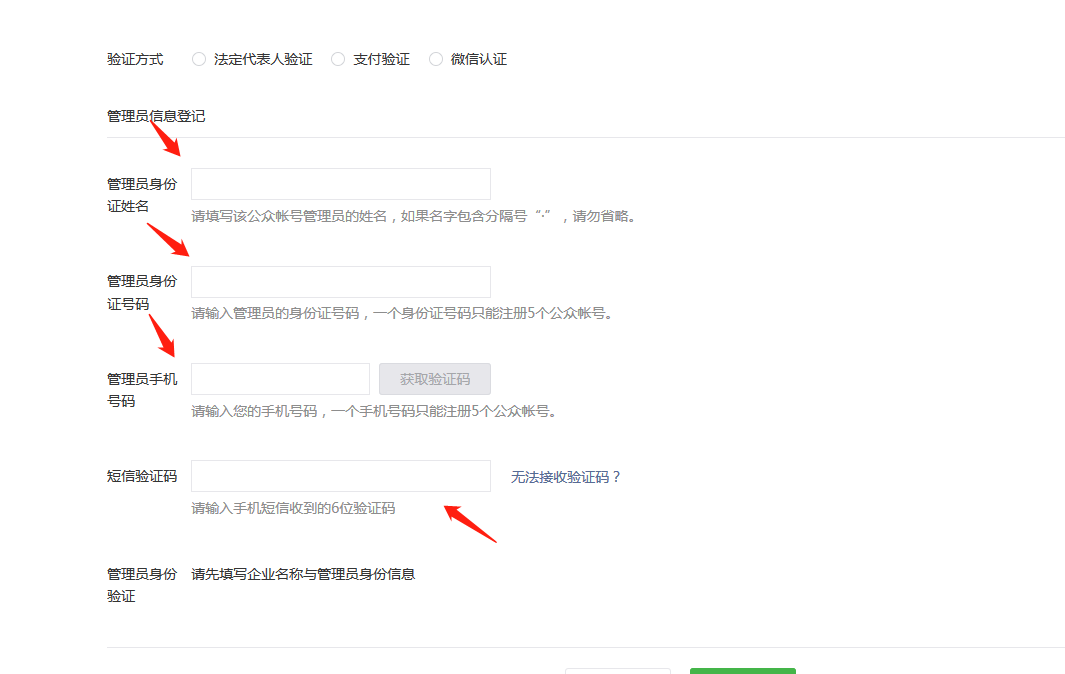Click the 管理员信息登记 section heading
The width and height of the screenshot is (1065, 674).
[x=153, y=115]
